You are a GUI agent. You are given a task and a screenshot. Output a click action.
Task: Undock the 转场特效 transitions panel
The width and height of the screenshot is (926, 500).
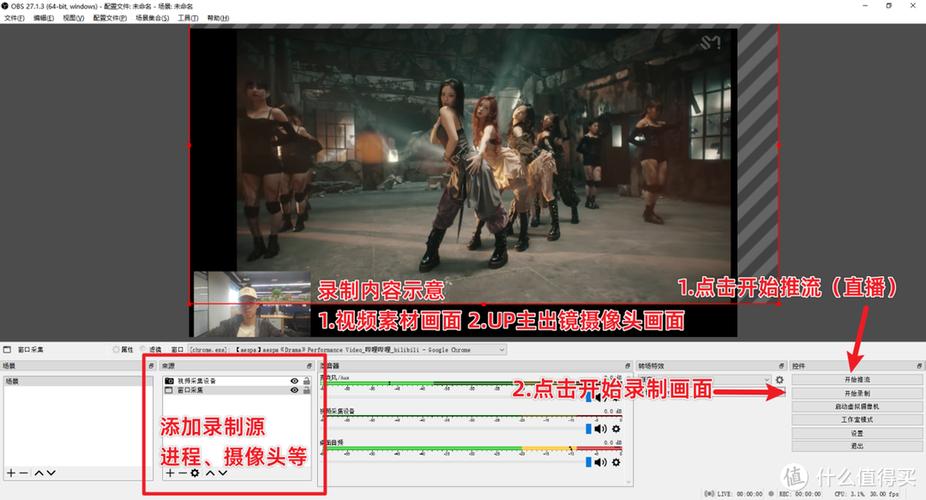[x=781, y=366]
